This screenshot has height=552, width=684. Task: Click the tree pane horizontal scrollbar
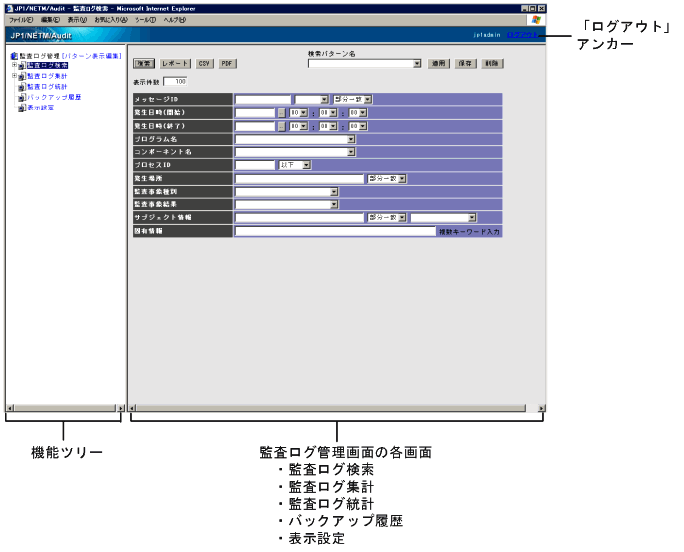(65, 408)
